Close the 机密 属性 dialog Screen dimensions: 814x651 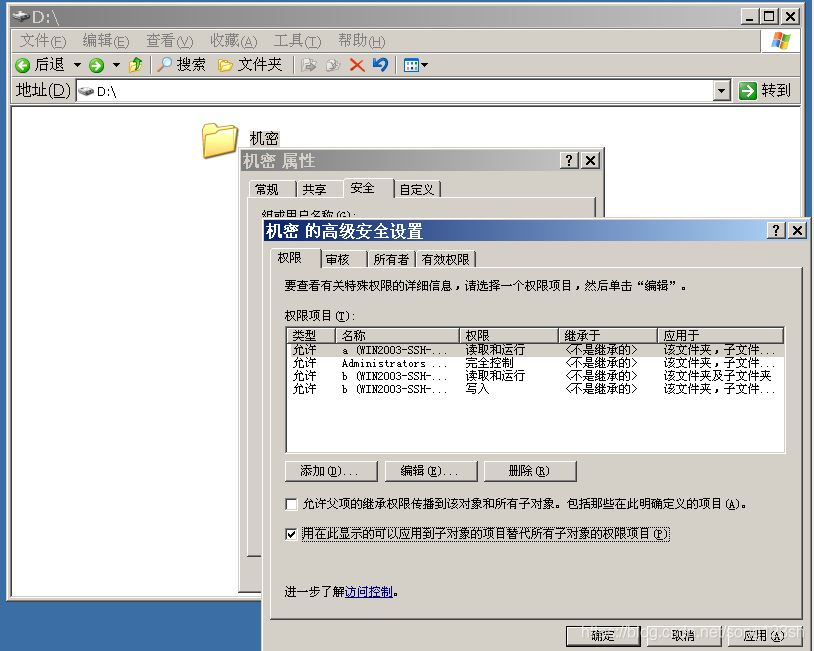tap(590, 160)
